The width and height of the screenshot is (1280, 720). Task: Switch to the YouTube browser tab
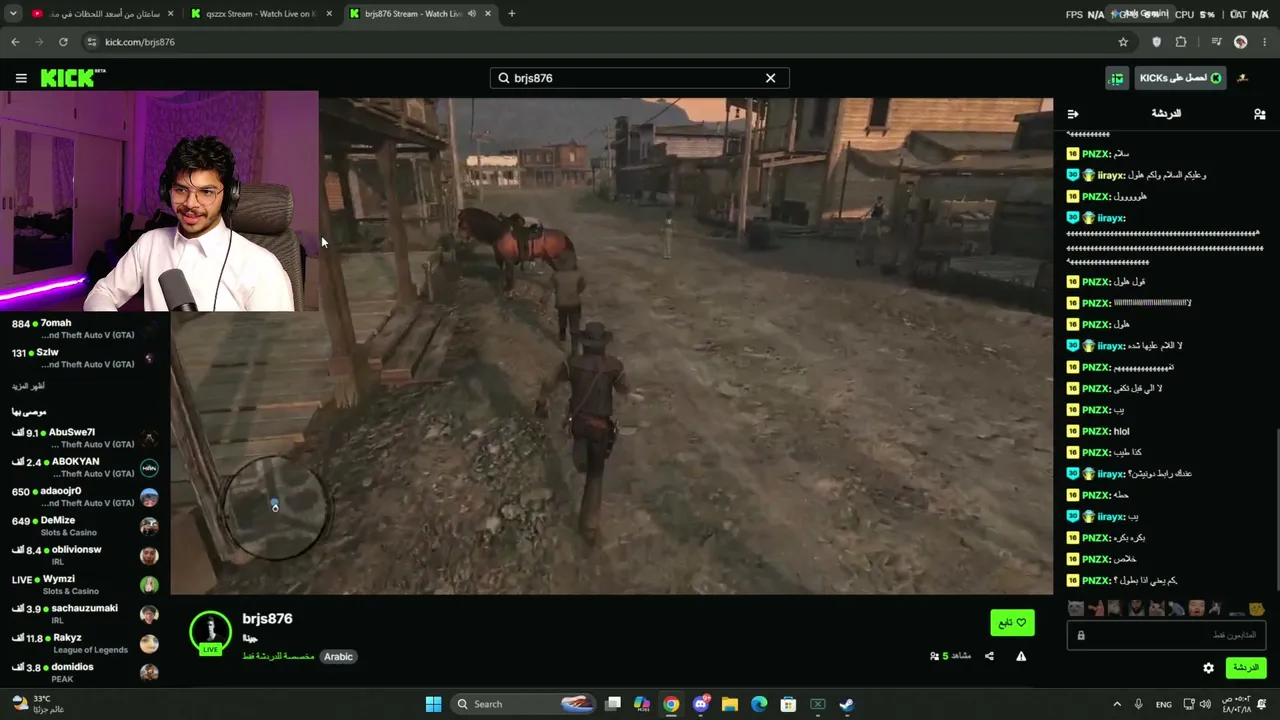(x=101, y=14)
